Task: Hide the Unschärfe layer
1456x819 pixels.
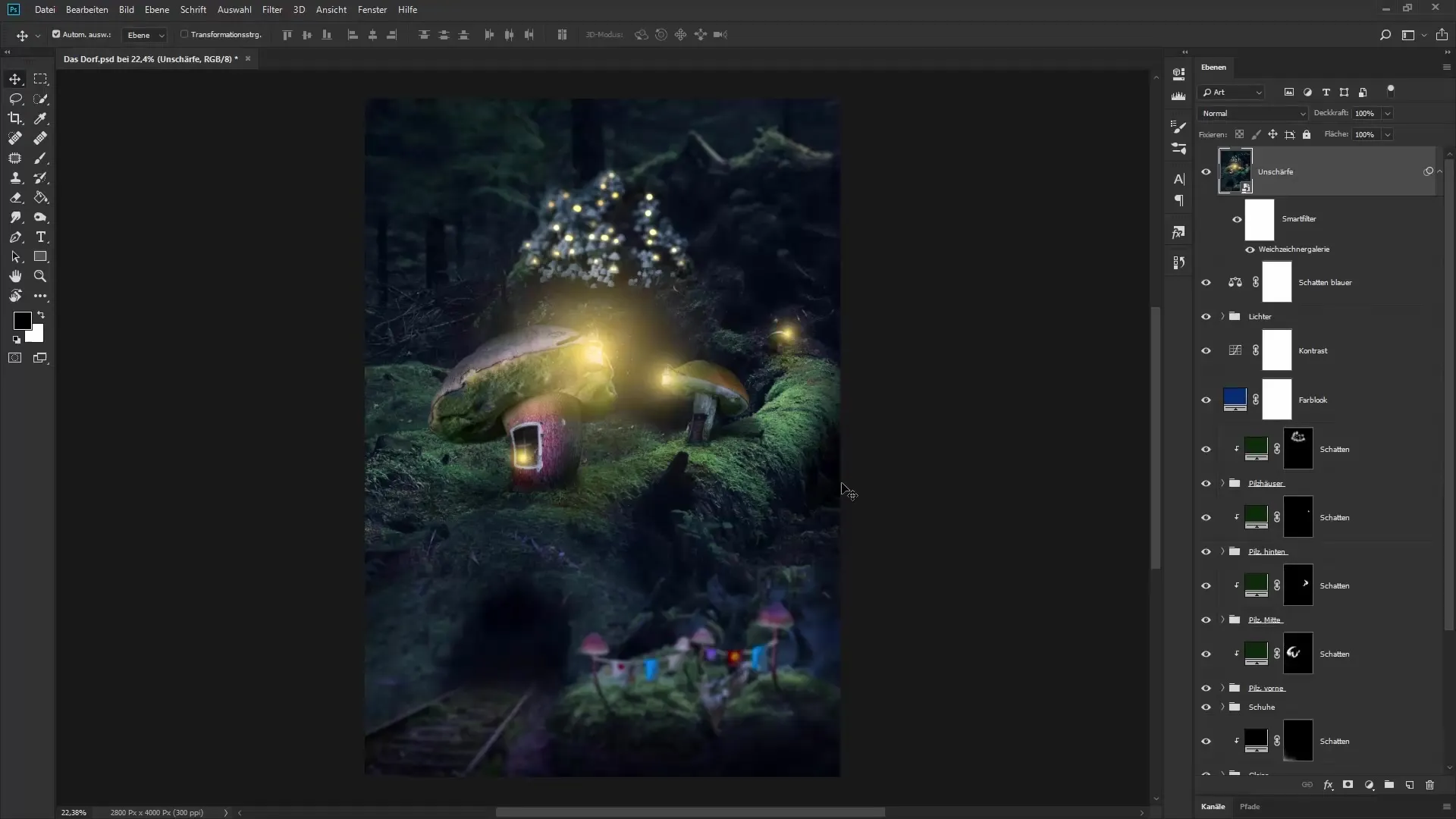Action: (1206, 171)
